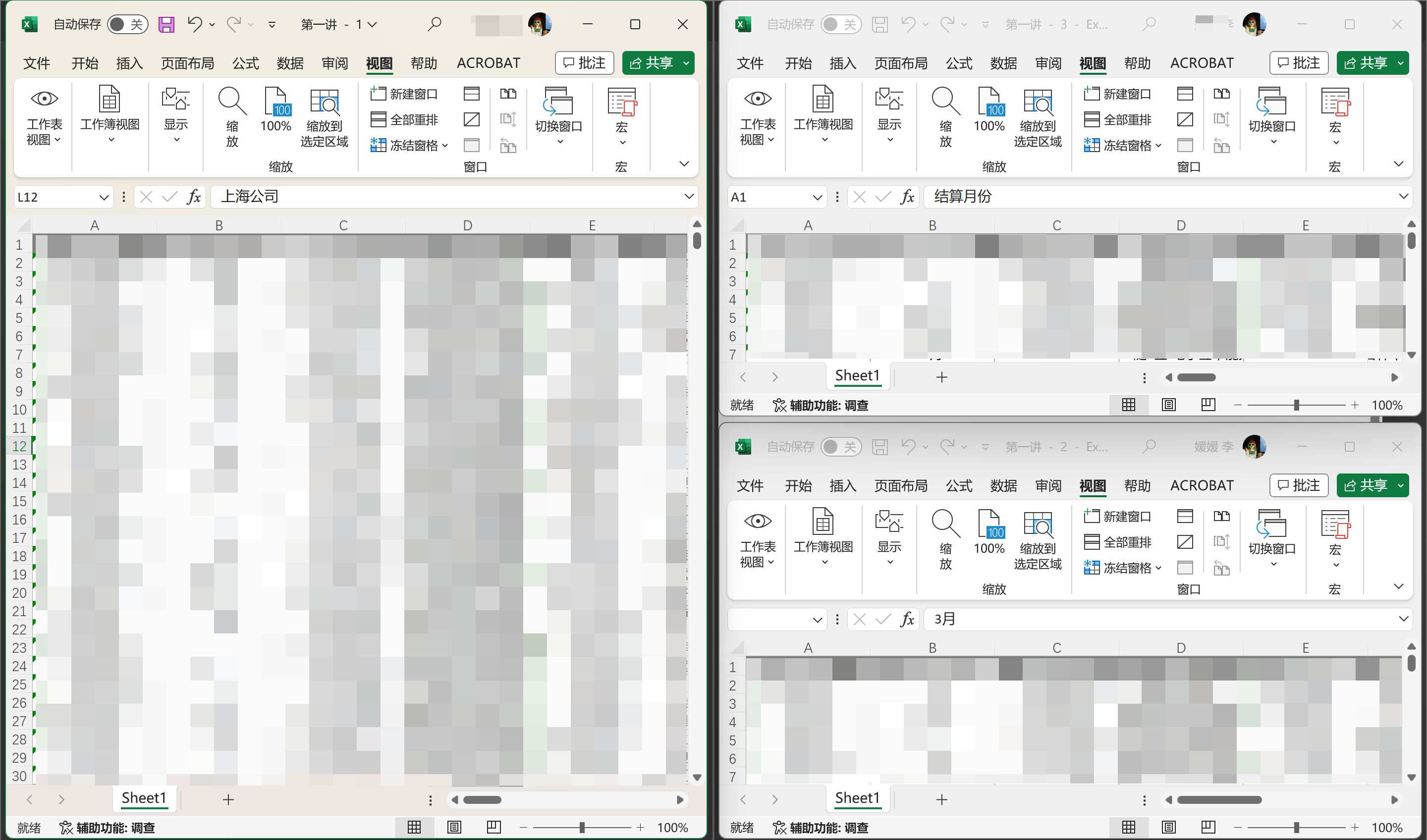1427x840 pixels.
Task: Switch to the 开始 ribbon tab
Action: [85, 63]
